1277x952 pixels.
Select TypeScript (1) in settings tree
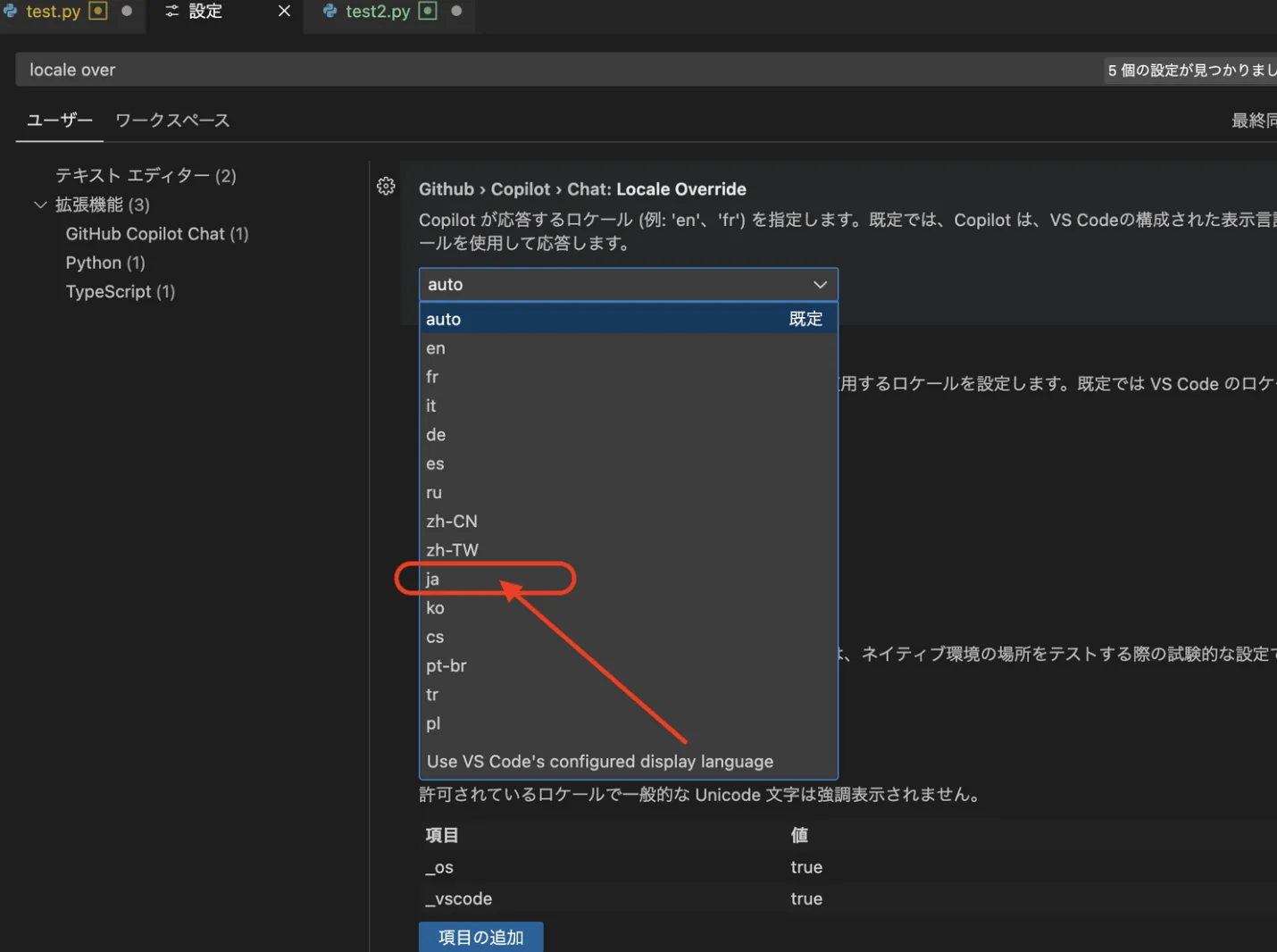pos(121,292)
